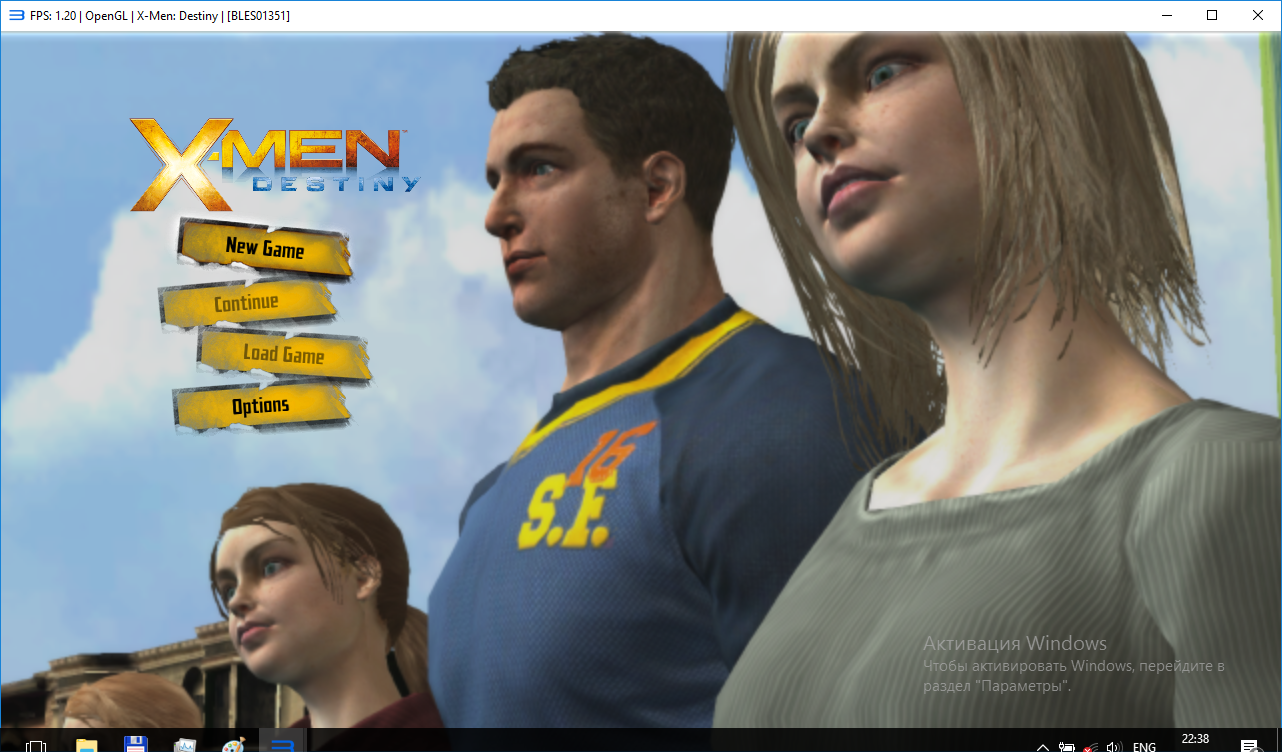Switch the ENG input language indicator
The width and height of the screenshot is (1282, 752).
click(x=1144, y=747)
